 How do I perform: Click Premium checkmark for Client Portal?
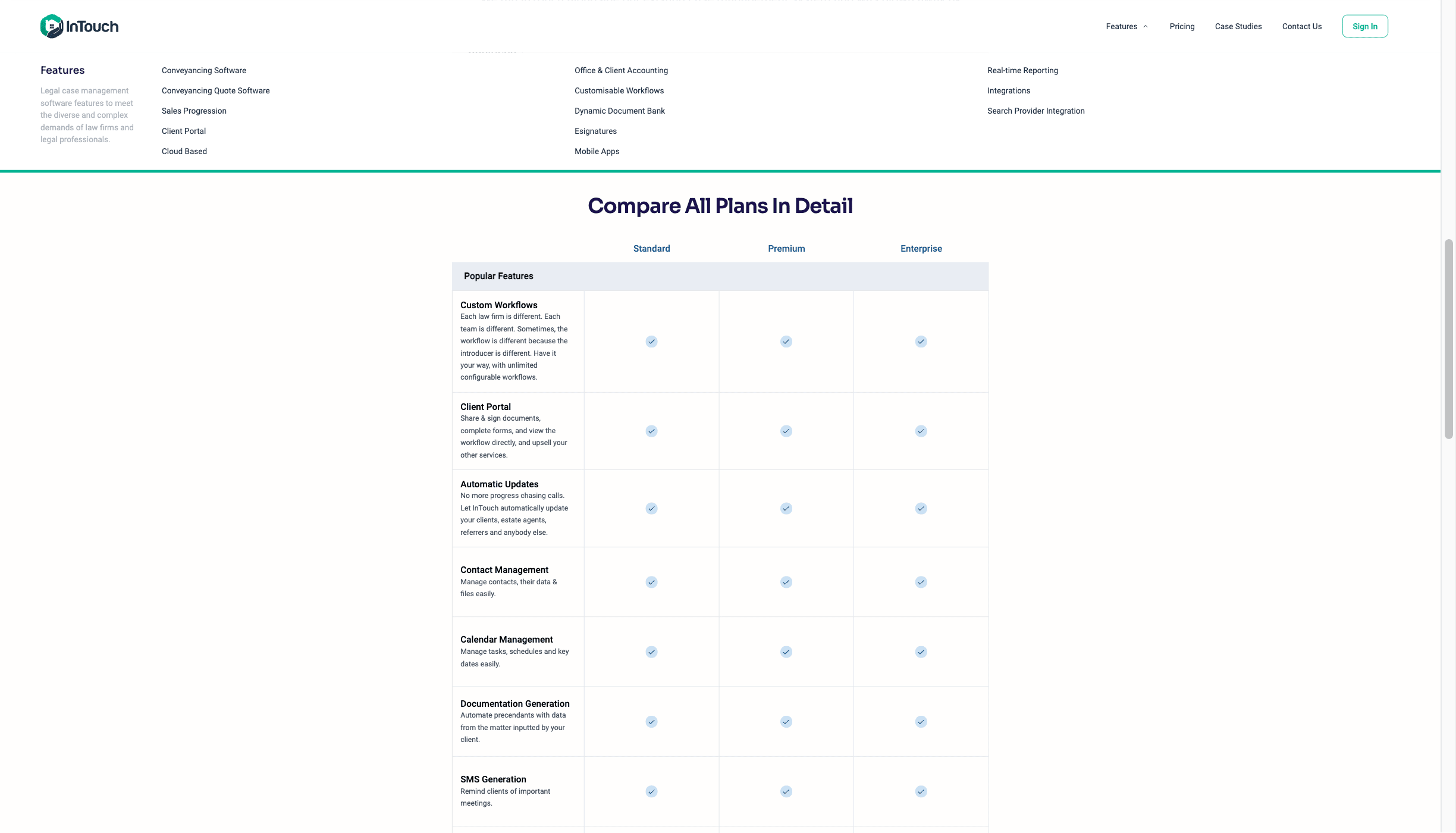786,431
